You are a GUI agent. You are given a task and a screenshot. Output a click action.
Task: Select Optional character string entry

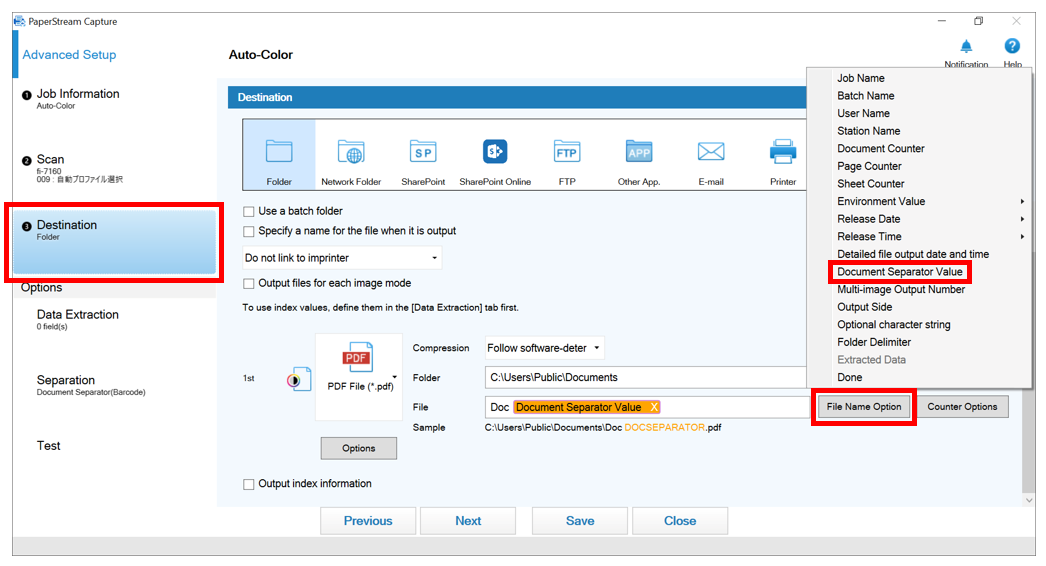pyautogui.click(x=893, y=324)
